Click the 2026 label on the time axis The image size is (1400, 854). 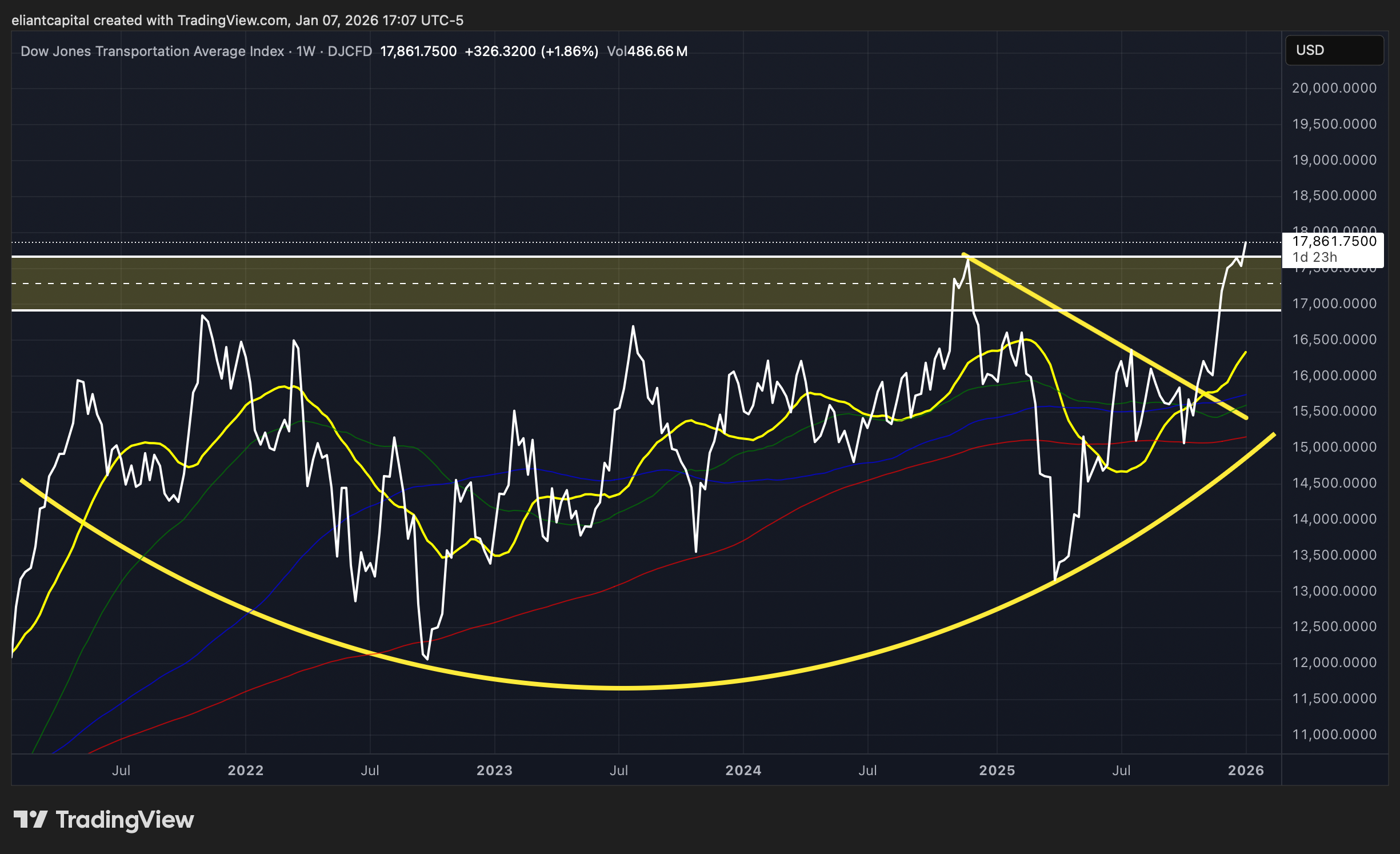[x=1246, y=770]
